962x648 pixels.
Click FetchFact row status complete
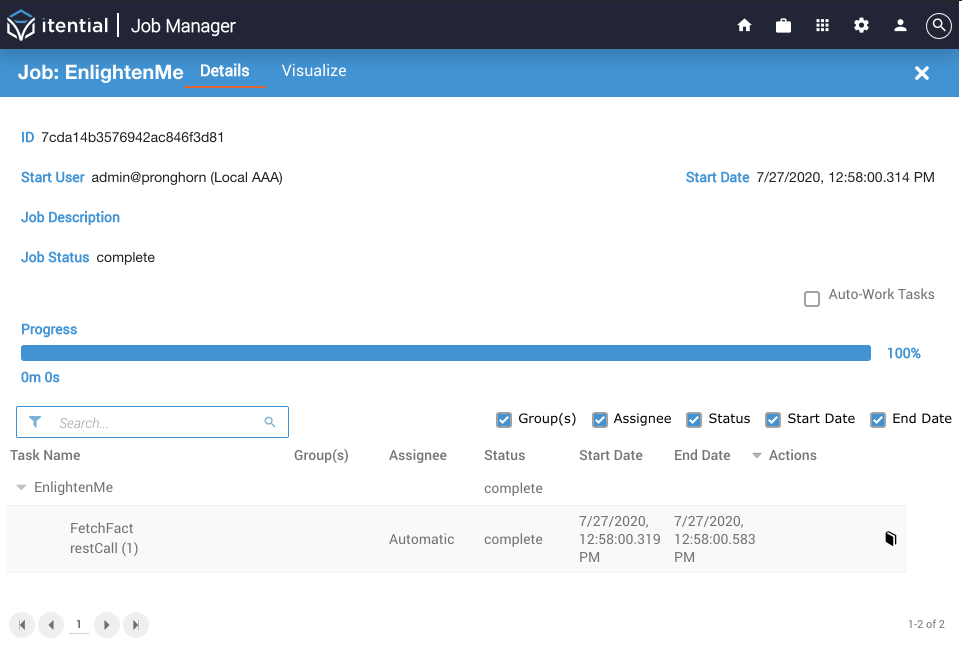click(514, 539)
